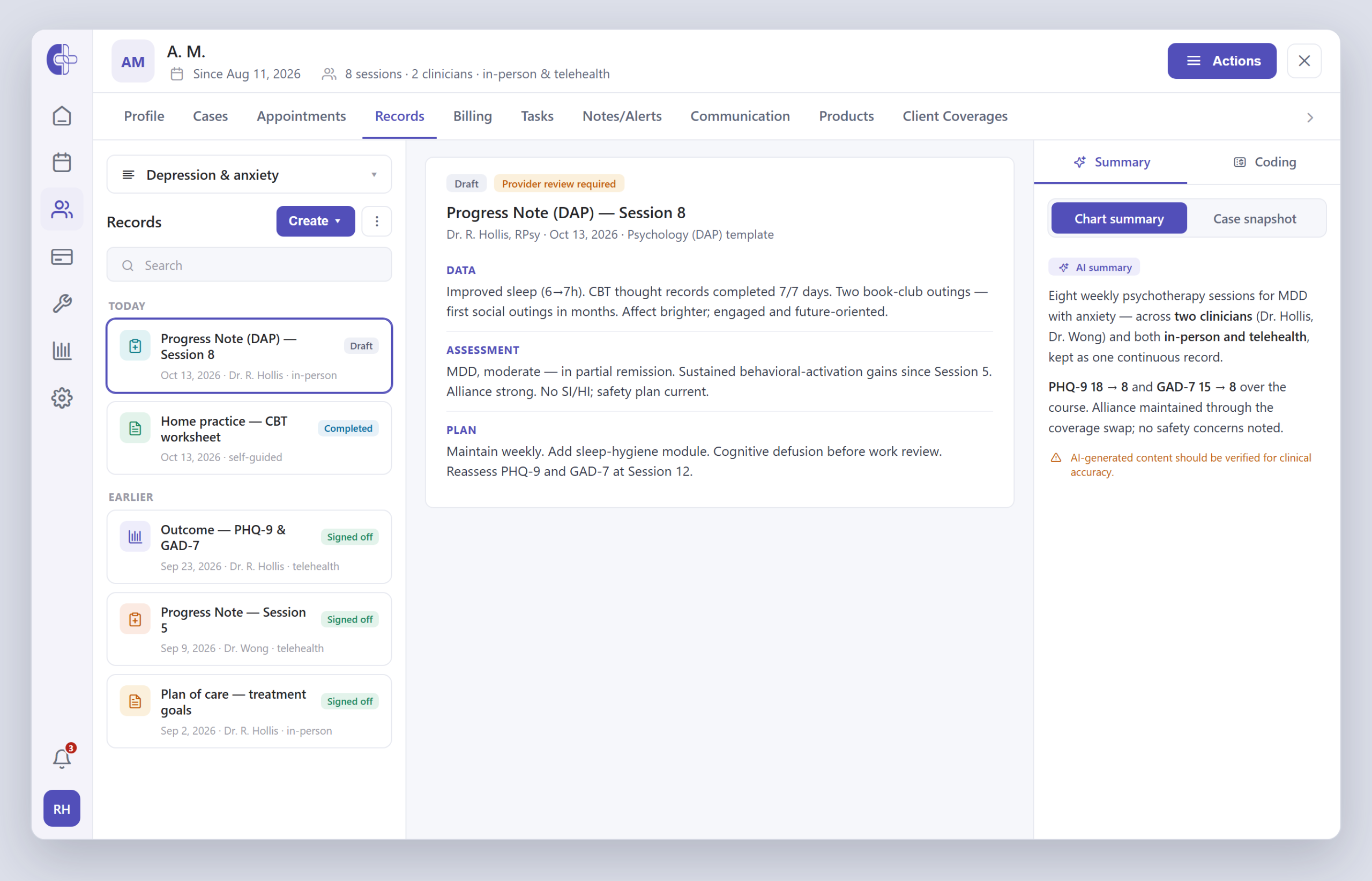Click the records Search field
Screen dimensions: 1372x881
pyautogui.click(x=249, y=265)
